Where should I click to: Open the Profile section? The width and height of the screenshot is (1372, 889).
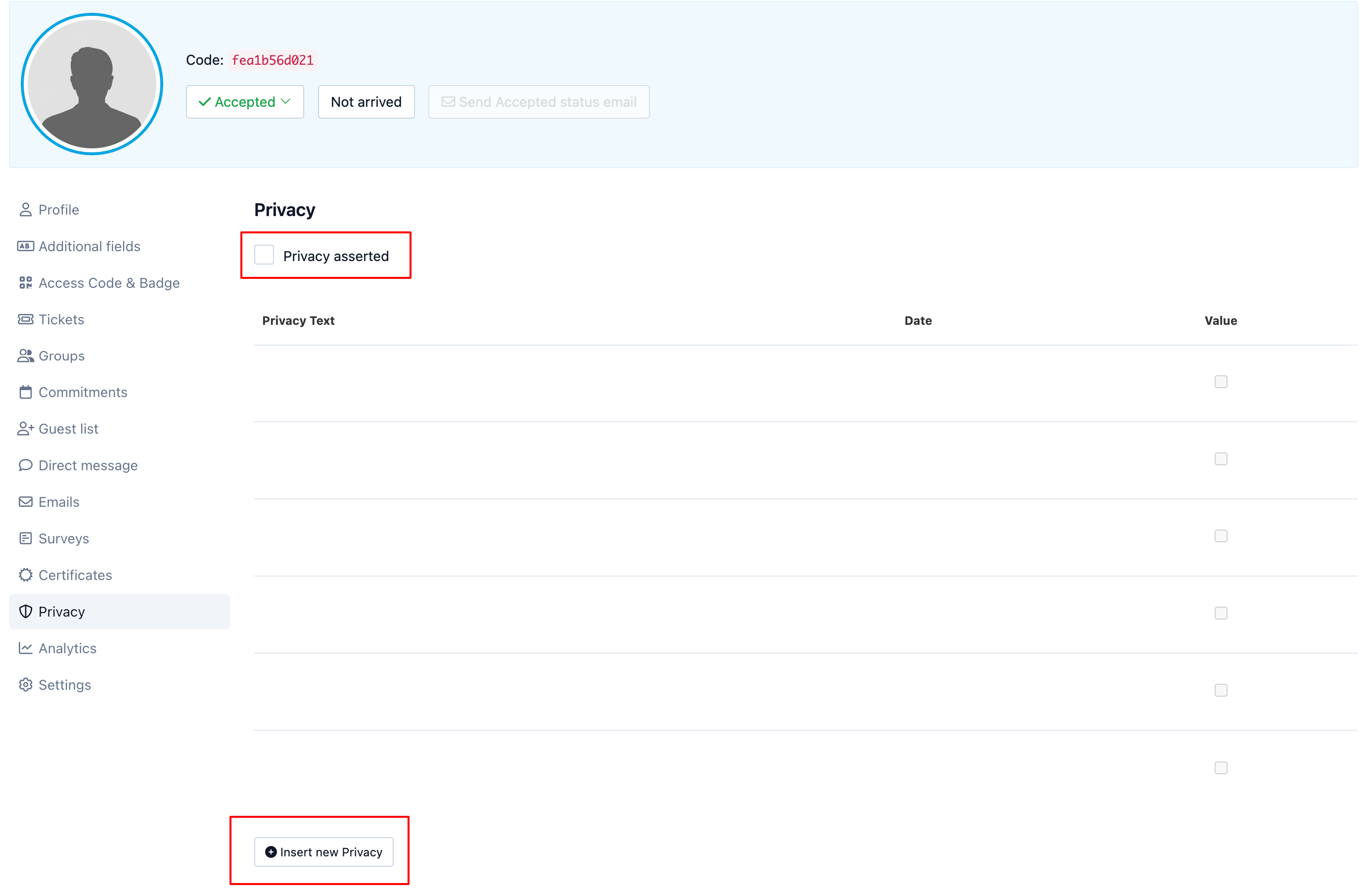(x=119, y=210)
